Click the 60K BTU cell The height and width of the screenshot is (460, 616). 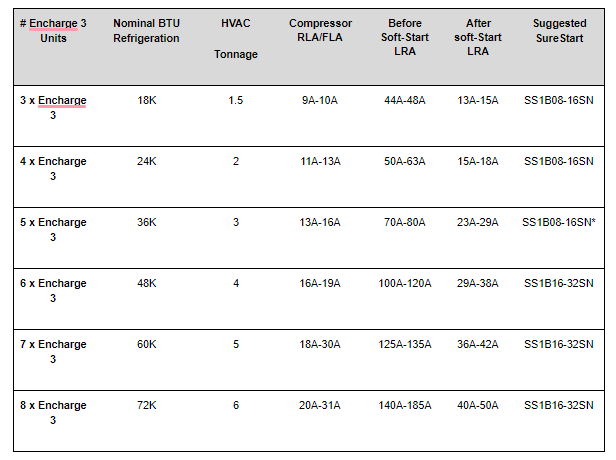click(x=147, y=345)
